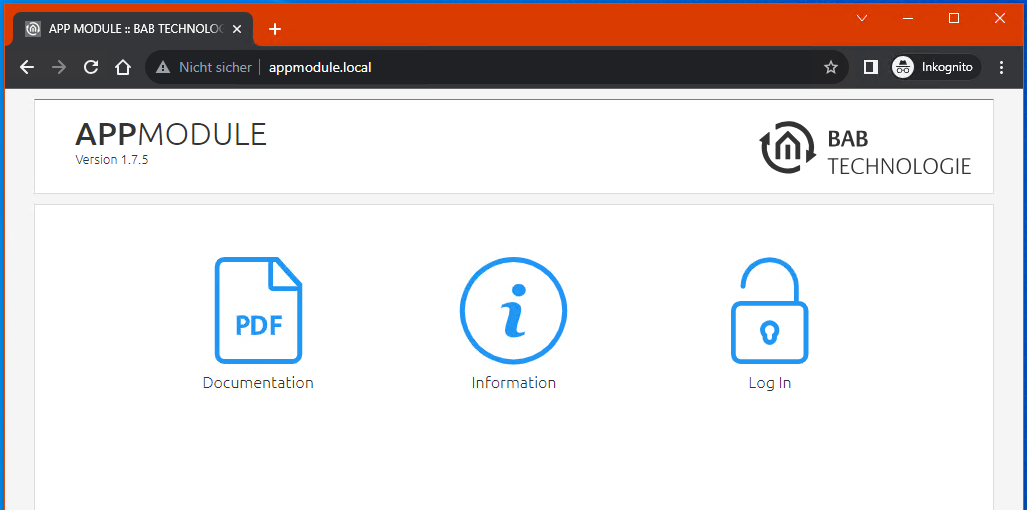Expand the tab search chevron
Image resolution: width=1027 pixels, height=510 pixels.
click(862, 18)
